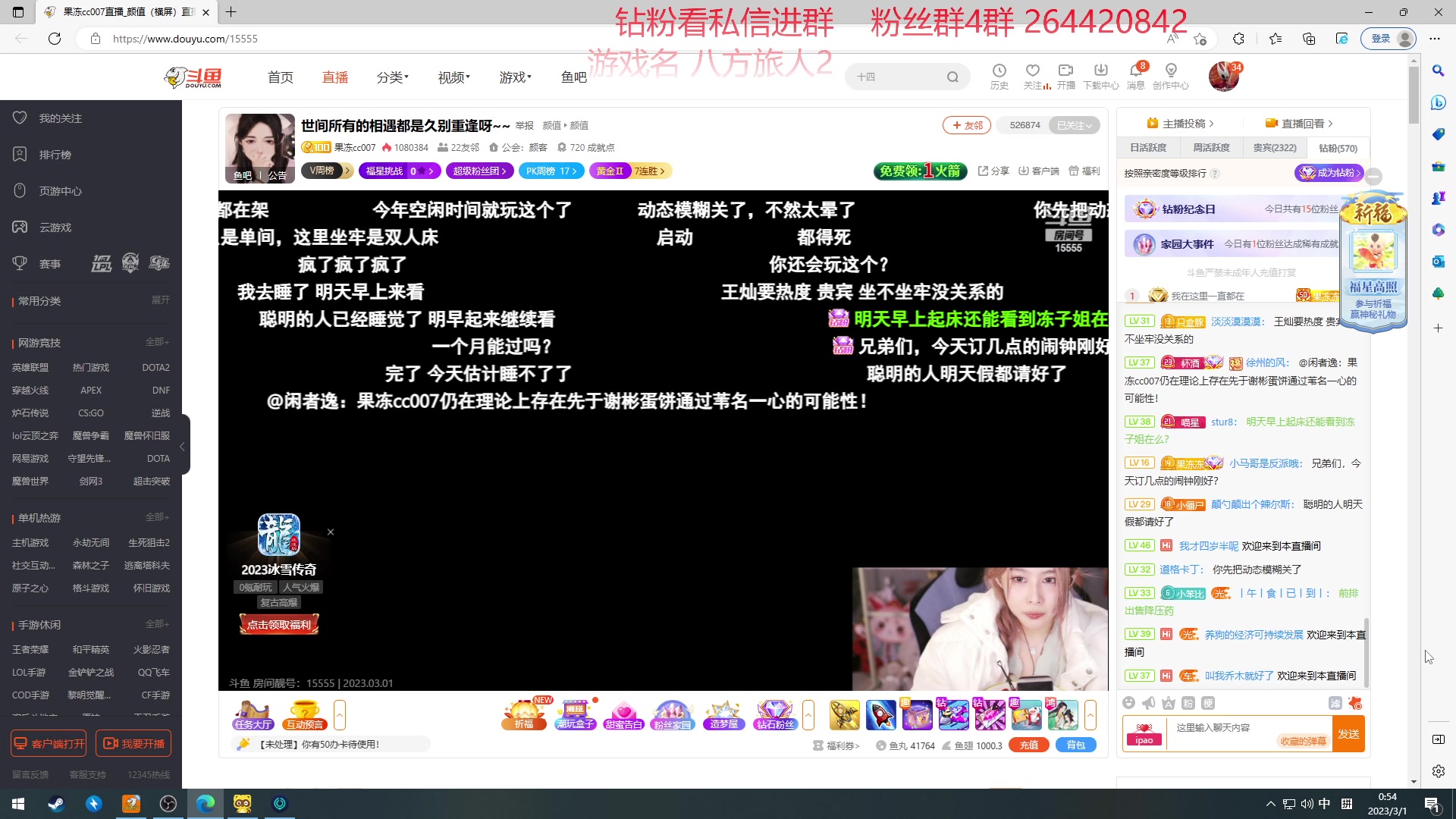Click the 消息 messages icon in top bar
The width and height of the screenshot is (1456, 819).
pyautogui.click(x=1136, y=76)
